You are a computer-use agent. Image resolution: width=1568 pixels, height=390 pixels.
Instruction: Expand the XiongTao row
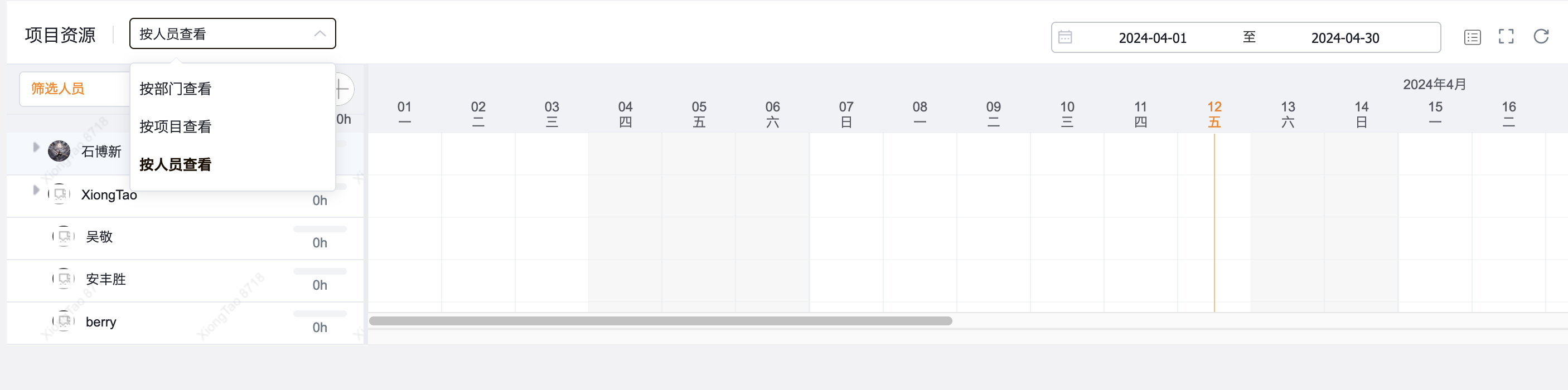pyautogui.click(x=36, y=191)
